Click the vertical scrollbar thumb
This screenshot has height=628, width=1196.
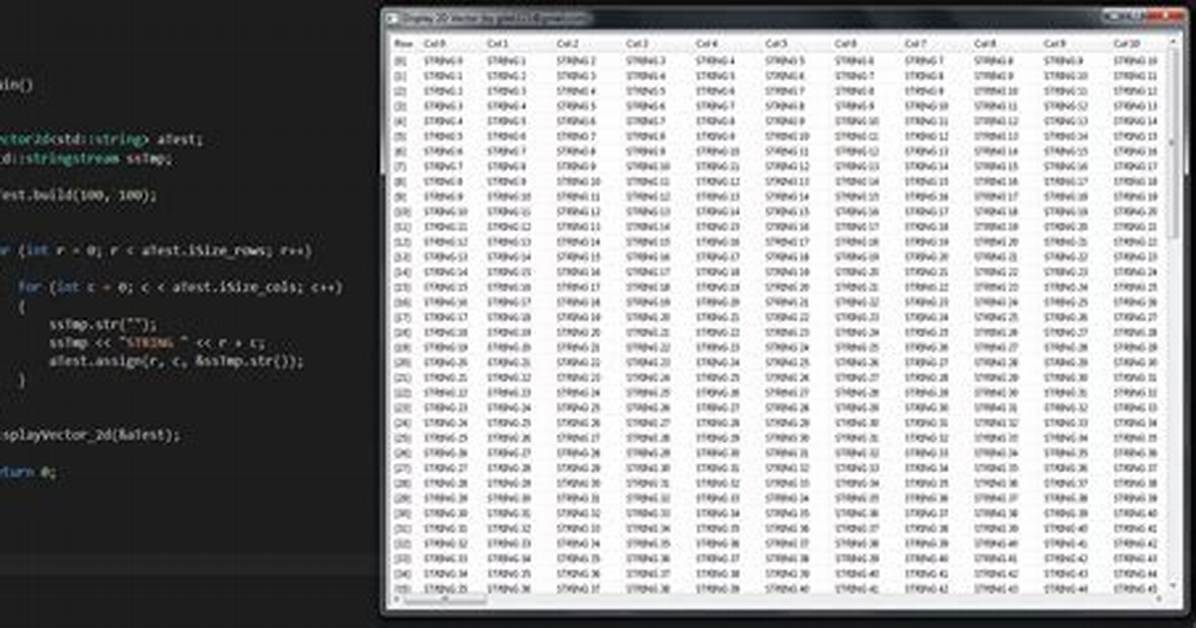[x=1172, y=142]
